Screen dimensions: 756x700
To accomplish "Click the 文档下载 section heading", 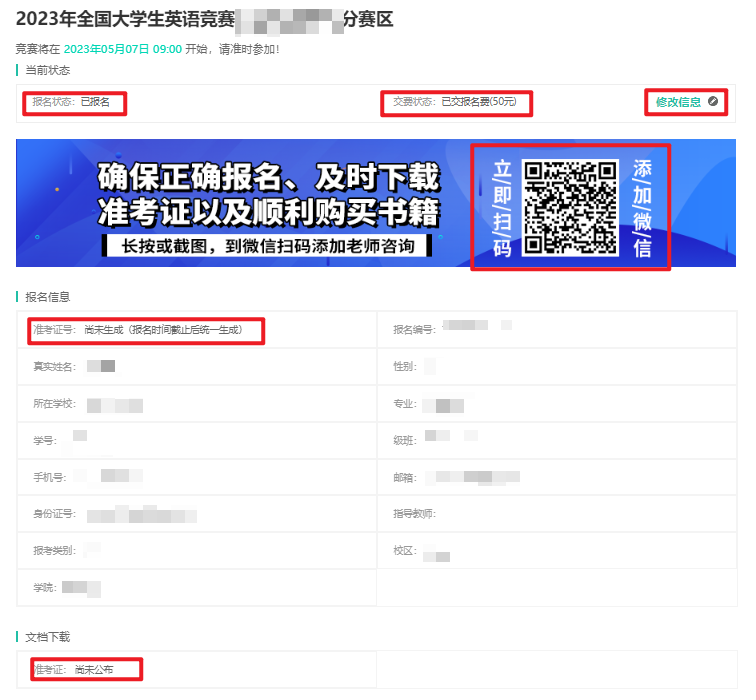I will pyautogui.click(x=48, y=636).
